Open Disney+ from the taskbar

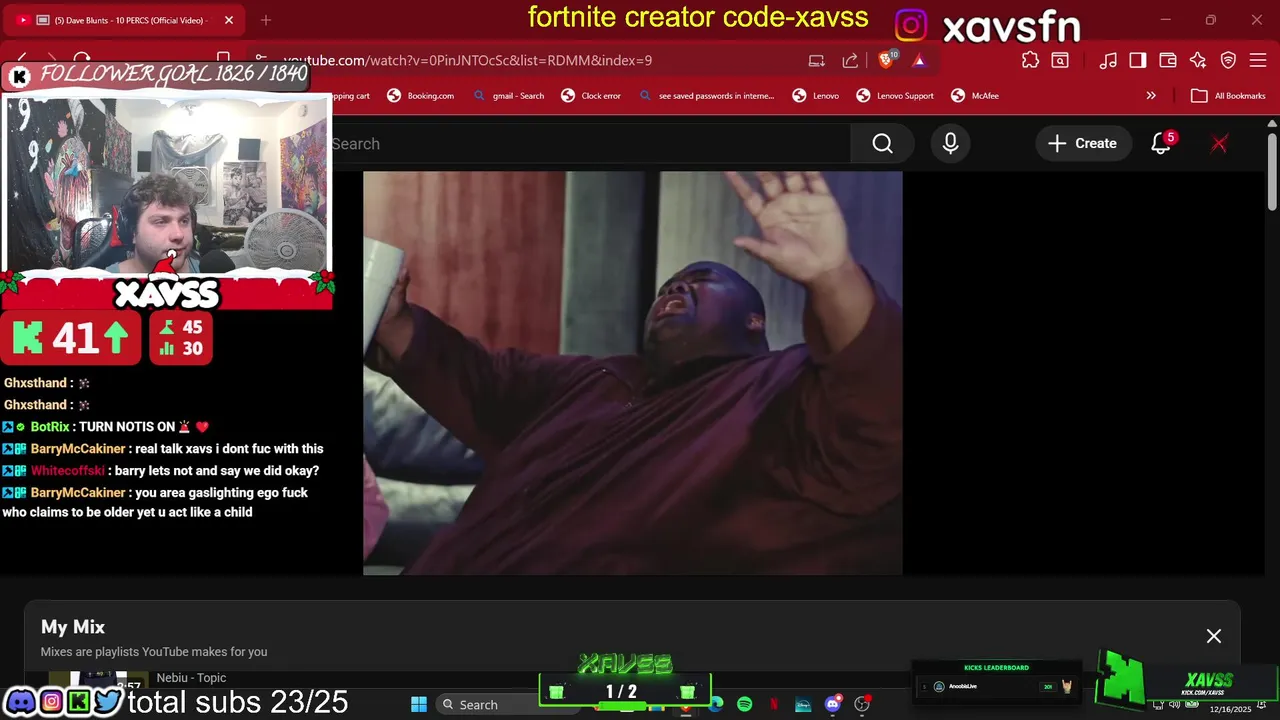pyautogui.click(x=803, y=705)
